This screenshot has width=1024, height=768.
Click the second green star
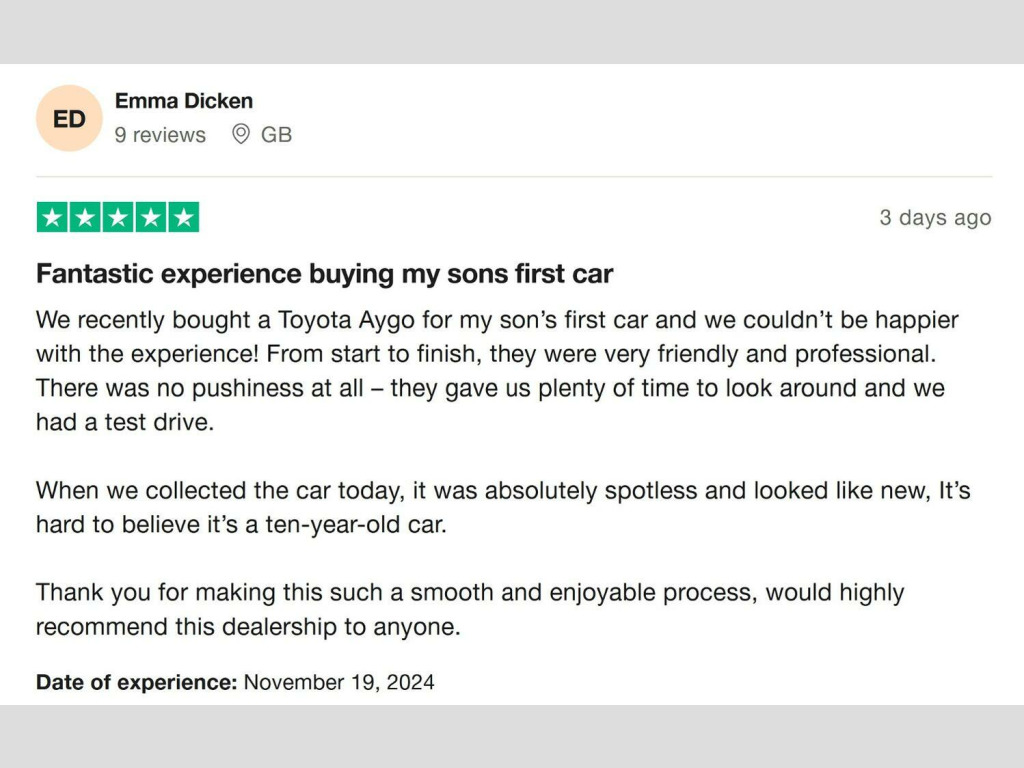pos(85,217)
